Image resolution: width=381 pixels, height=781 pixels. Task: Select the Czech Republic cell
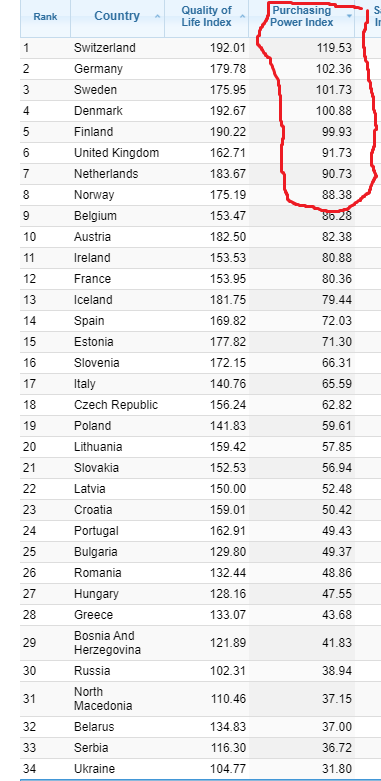click(x=117, y=405)
